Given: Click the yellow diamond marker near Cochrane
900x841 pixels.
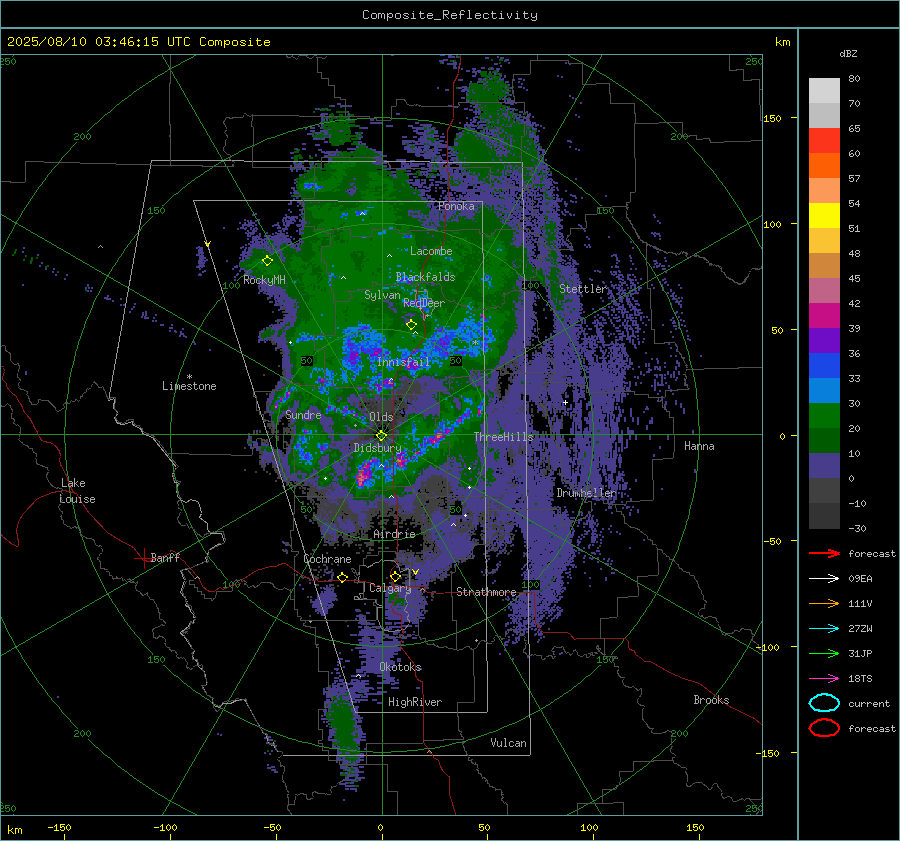Looking at the screenshot, I should pyautogui.click(x=343, y=577).
